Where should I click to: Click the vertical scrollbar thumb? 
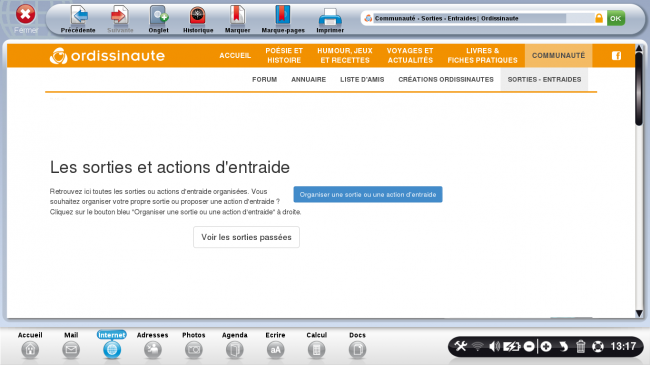(x=639, y=88)
